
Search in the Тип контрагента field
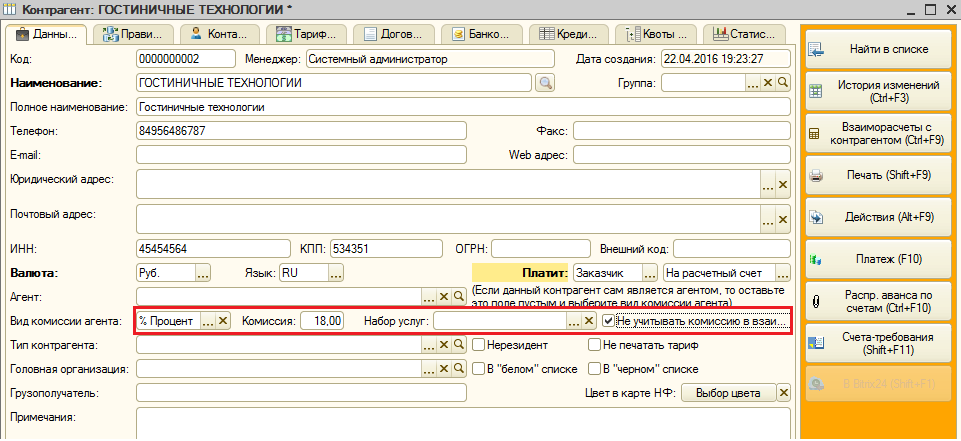pyautogui.click(x=459, y=345)
